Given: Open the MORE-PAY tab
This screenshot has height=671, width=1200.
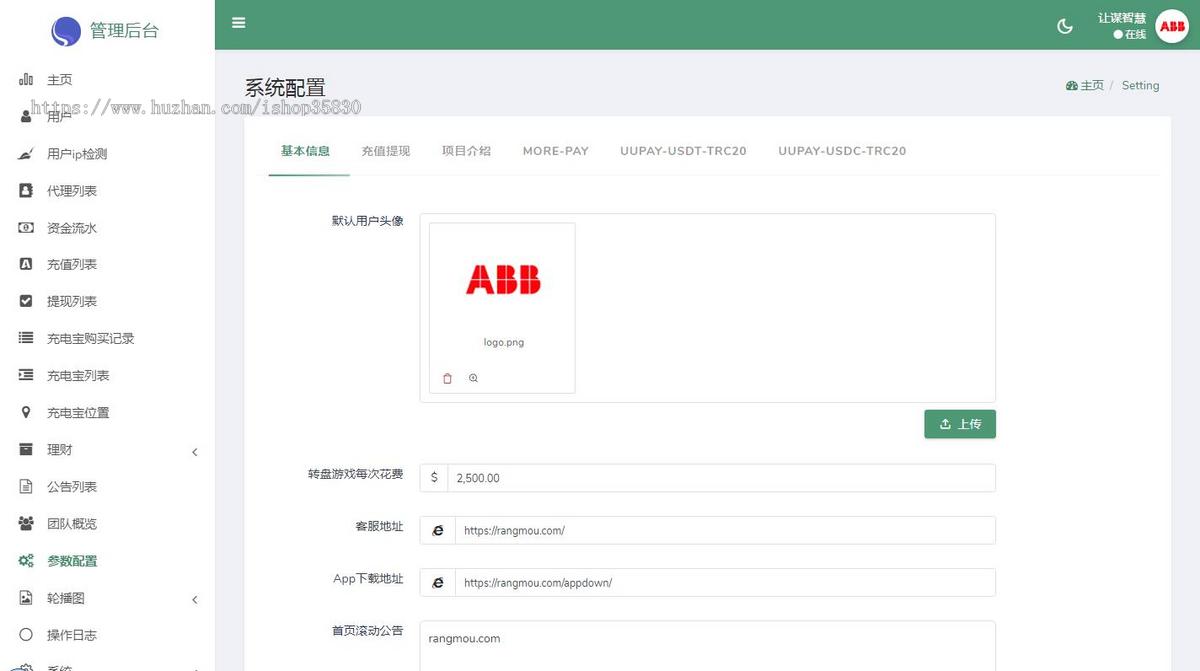Looking at the screenshot, I should point(556,151).
